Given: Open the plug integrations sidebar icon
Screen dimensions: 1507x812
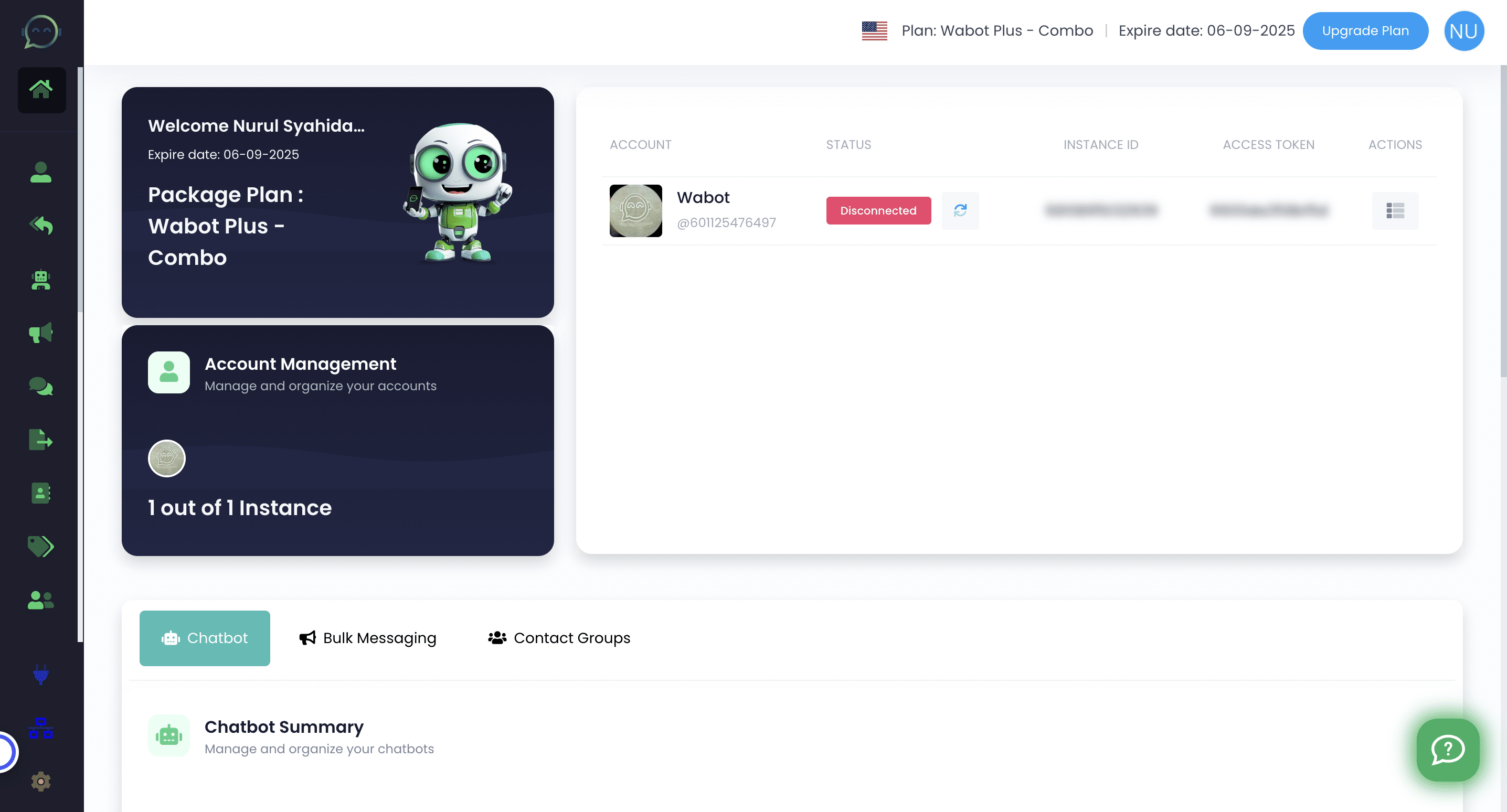Looking at the screenshot, I should (41, 674).
